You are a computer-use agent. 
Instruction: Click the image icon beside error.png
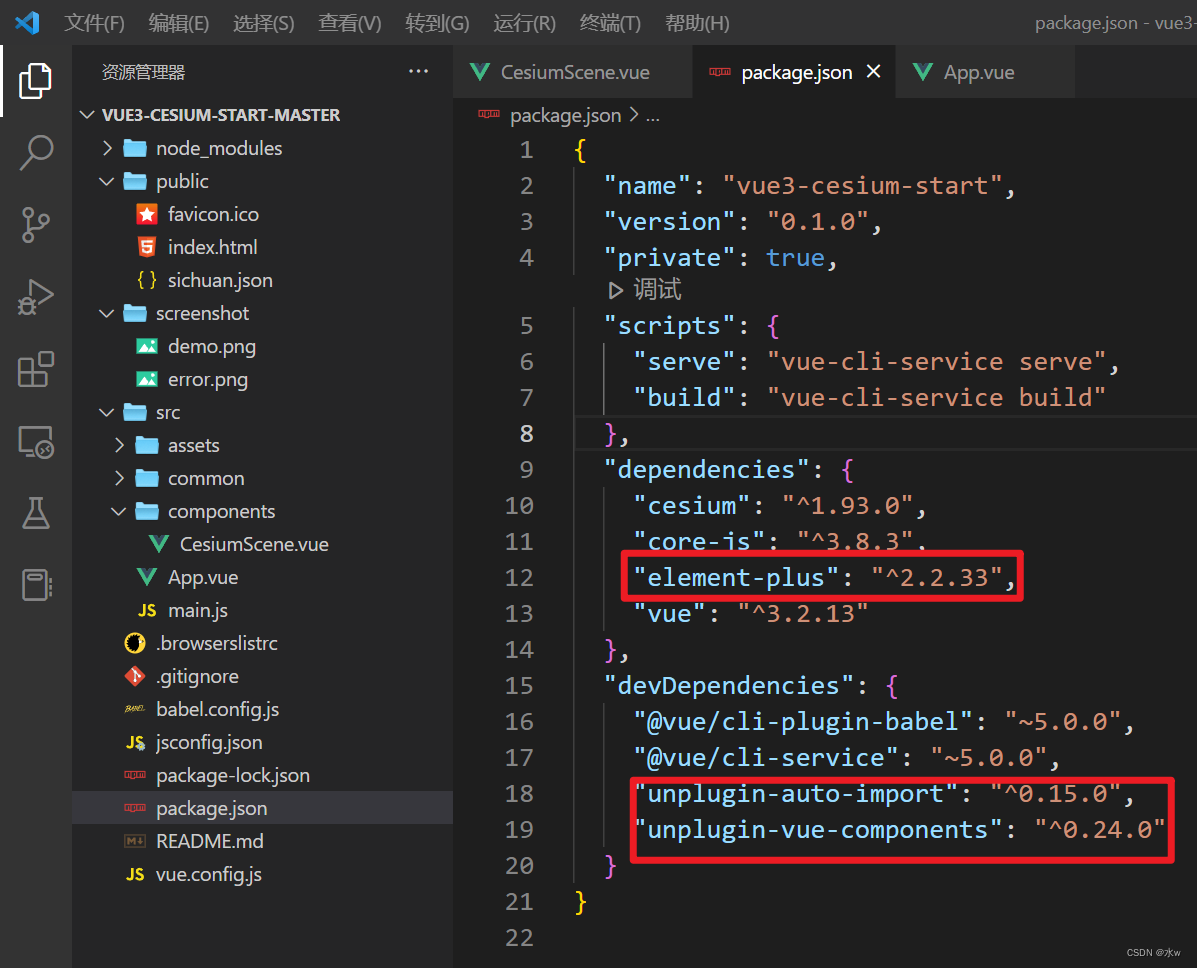(x=147, y=379)
